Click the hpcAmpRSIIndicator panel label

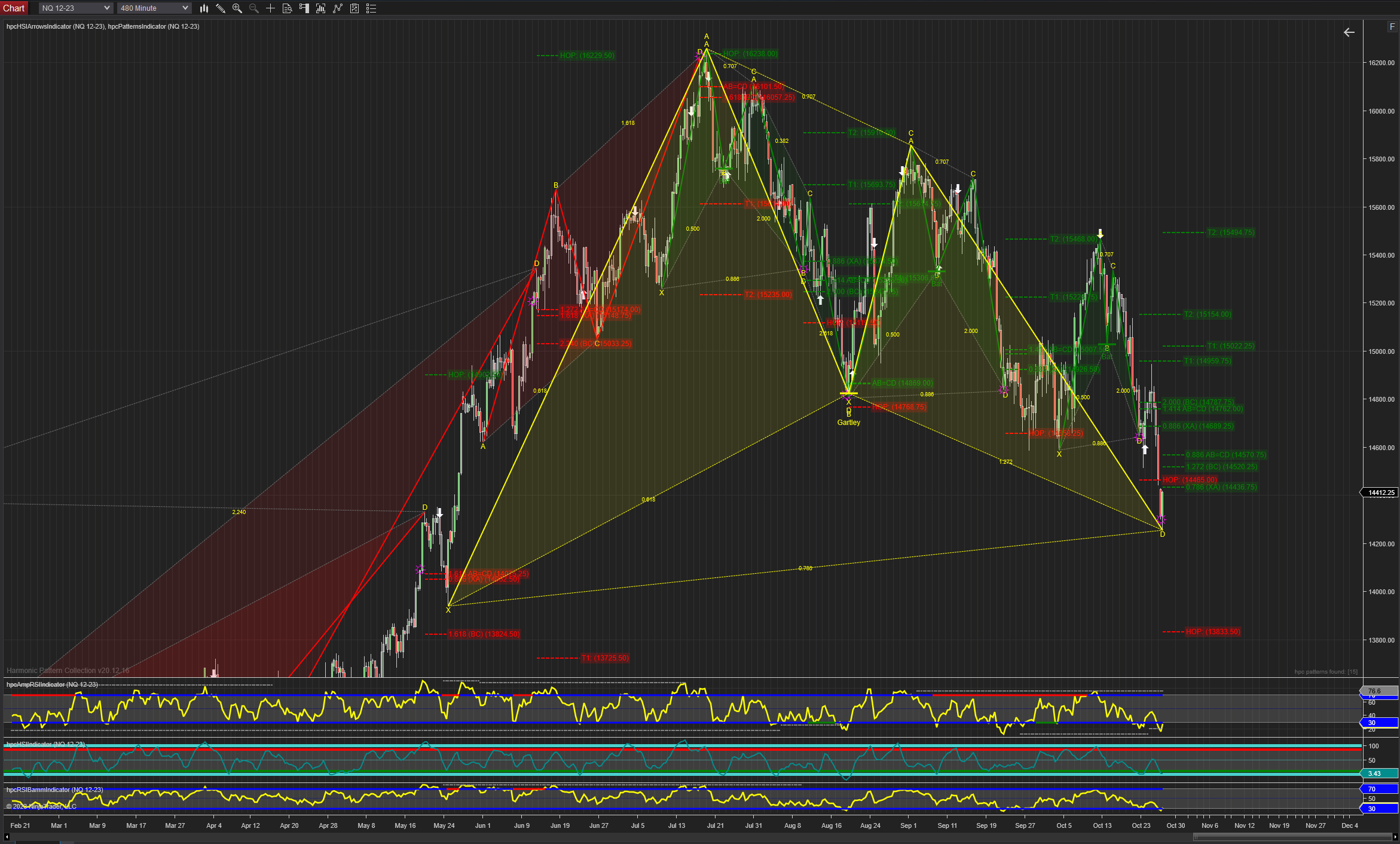pyautogui.click(x=52, y=684)
